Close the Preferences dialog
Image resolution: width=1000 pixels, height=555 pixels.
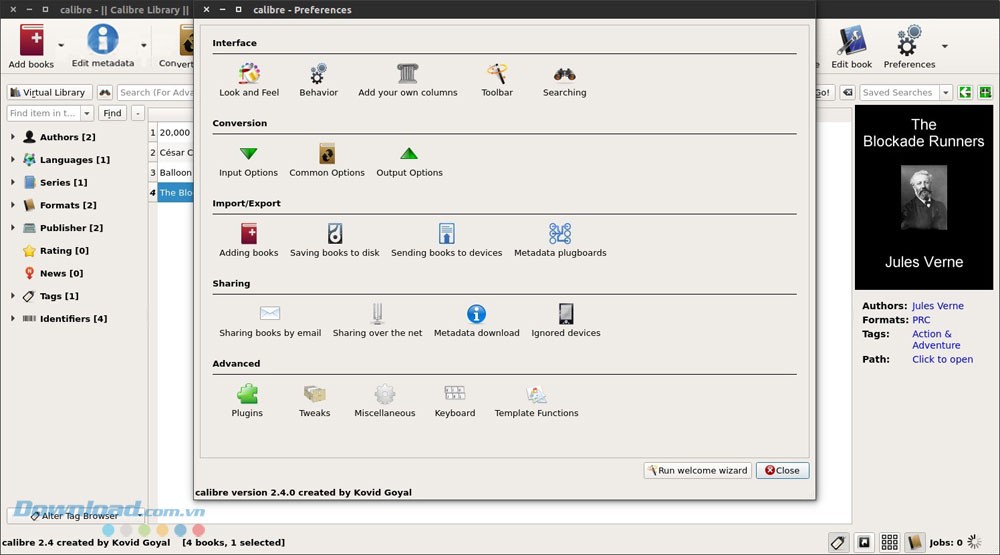click(x=783, y=470)
